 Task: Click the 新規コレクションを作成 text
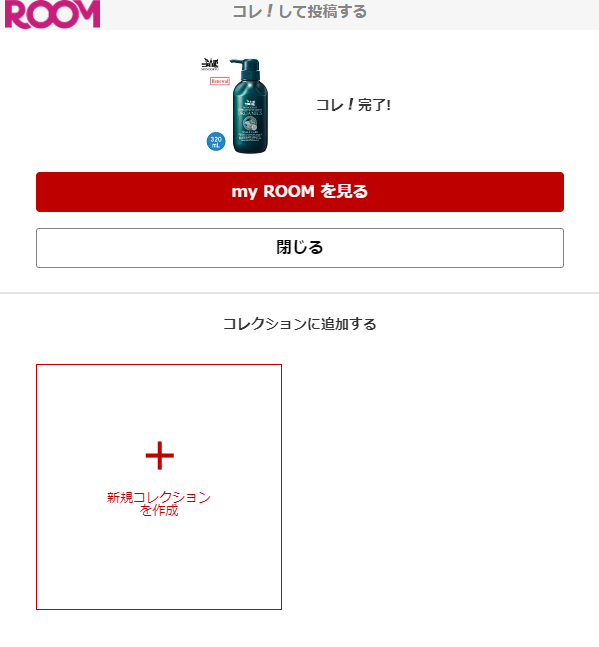click(159, 504)
